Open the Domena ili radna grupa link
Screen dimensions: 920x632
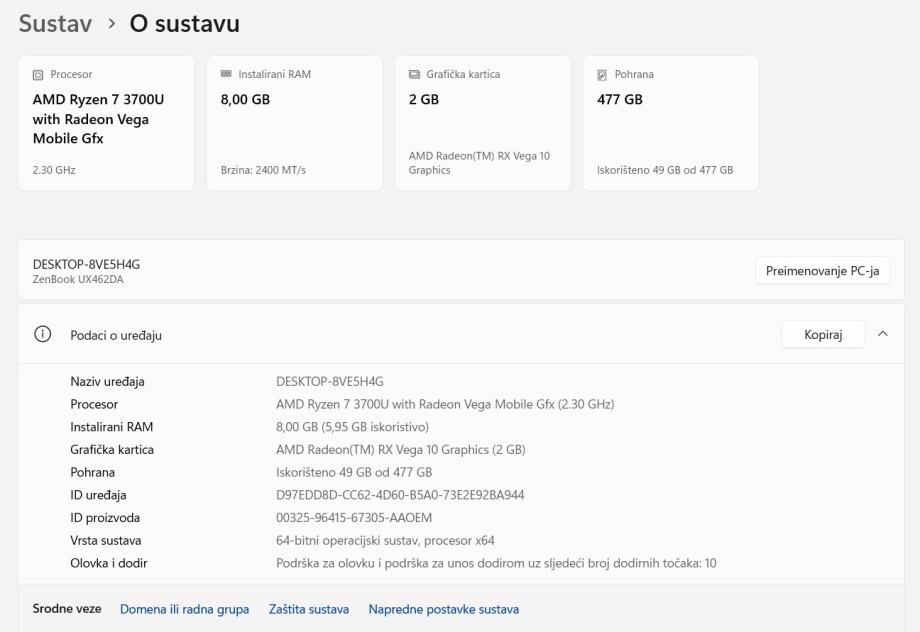(184, 609)
